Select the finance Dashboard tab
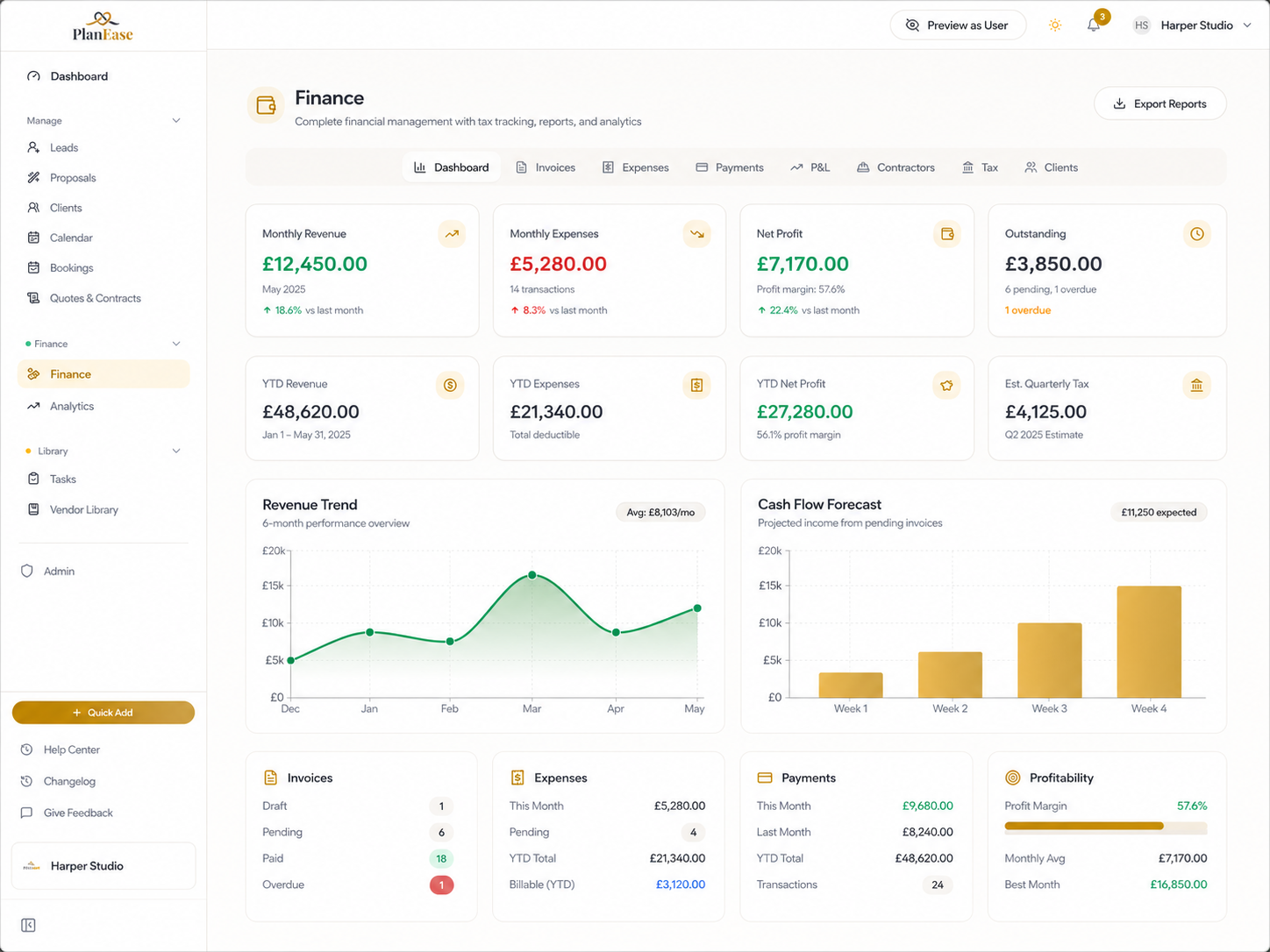Viewport: 1270px width, 952px height. 452,167
